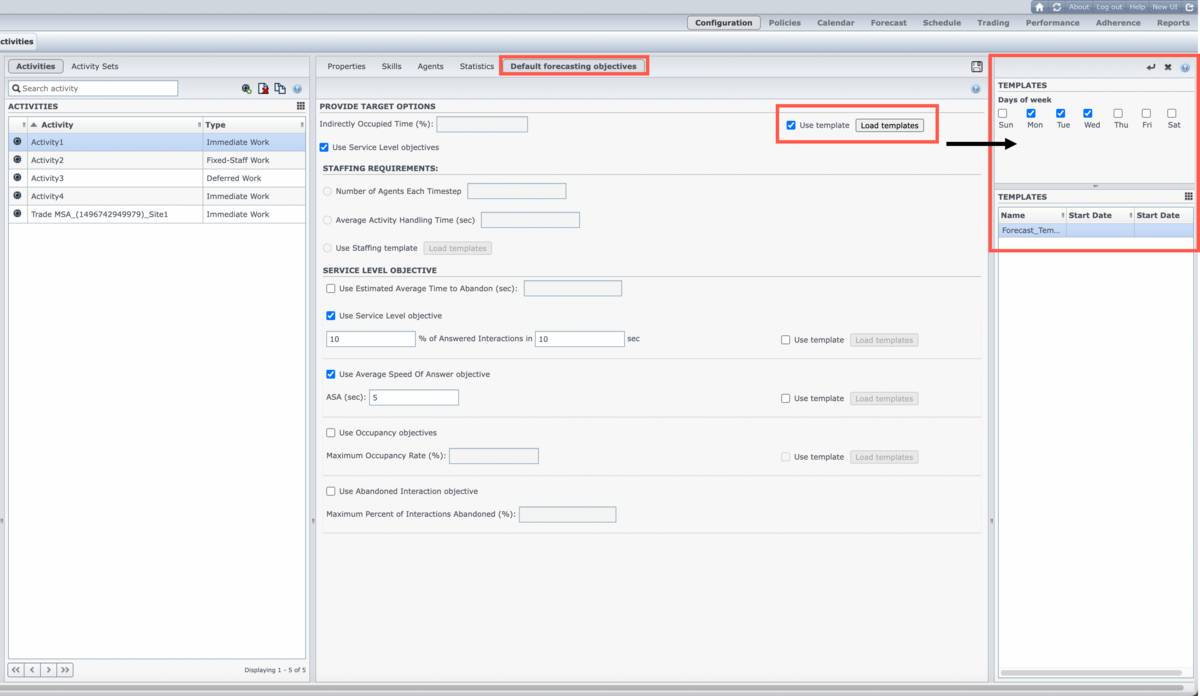Enable the Thu day checkbox
This screenshot has height=696, width=1200.
tap(1118, 114)
